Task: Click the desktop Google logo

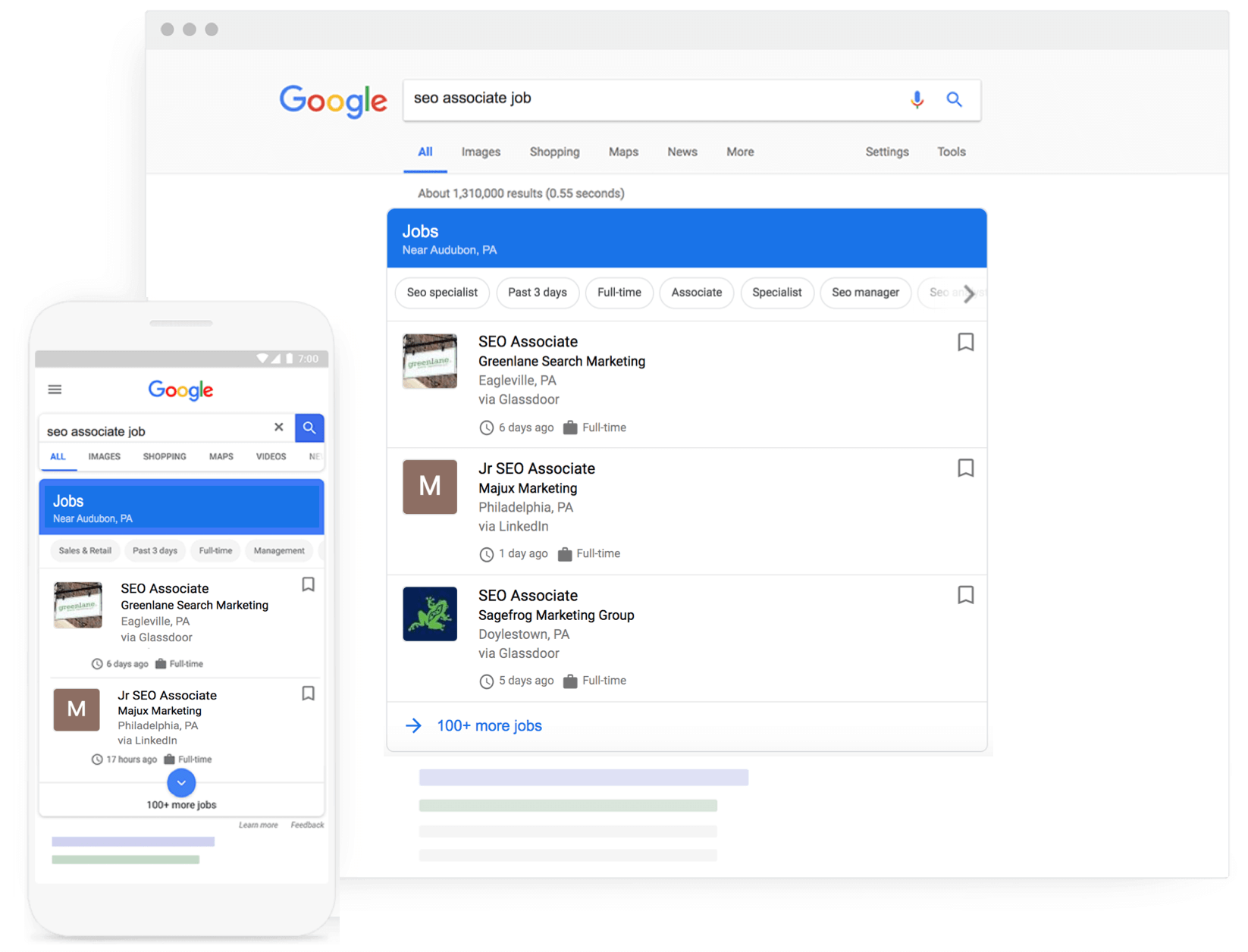Action: (333, 101)
